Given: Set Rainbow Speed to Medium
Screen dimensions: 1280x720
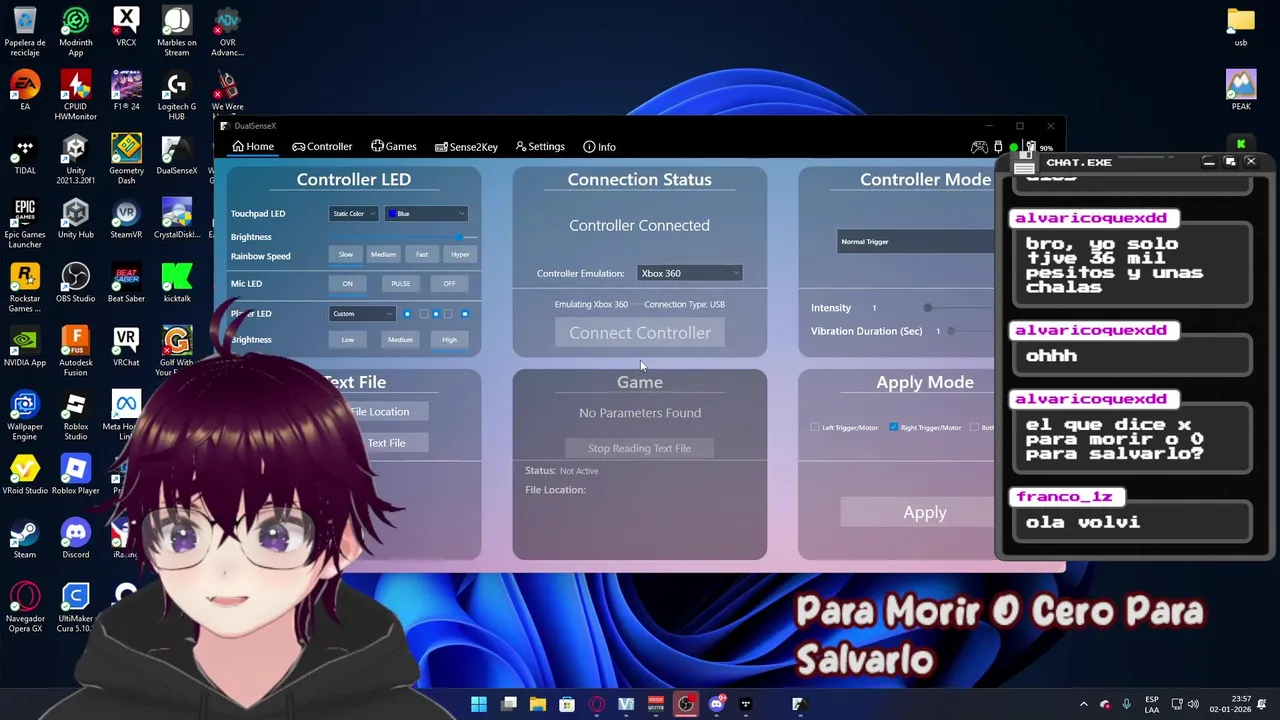Looking at the screenshot, I should pyautogui.click(x=383, y=254).
